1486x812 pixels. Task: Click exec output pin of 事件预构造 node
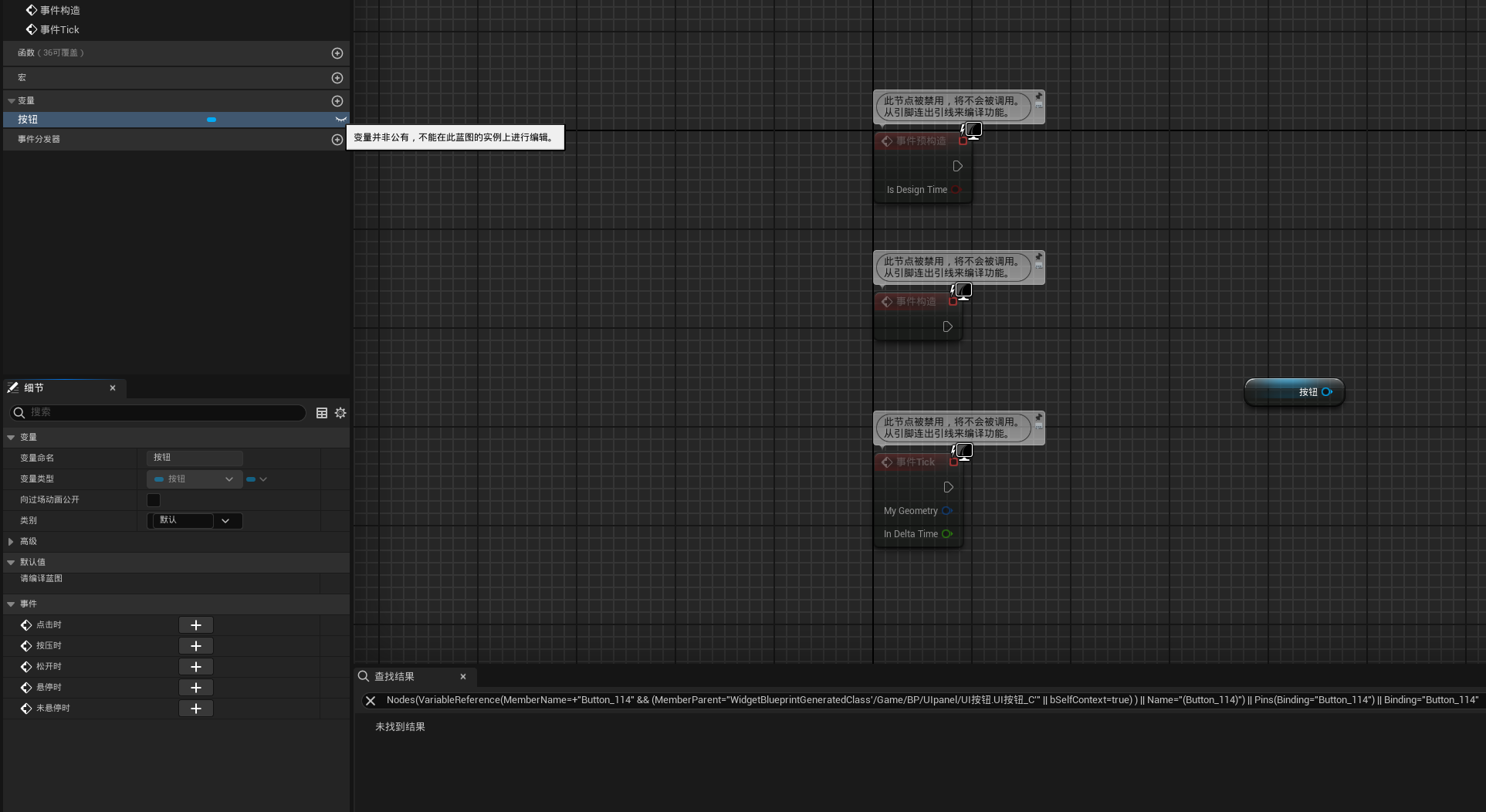point(957,167)
